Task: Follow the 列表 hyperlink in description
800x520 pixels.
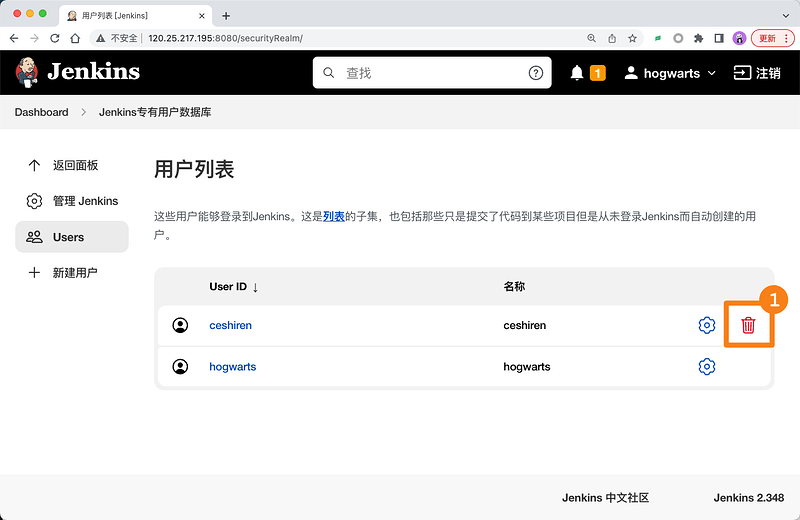Action: [x=334, y=216]
